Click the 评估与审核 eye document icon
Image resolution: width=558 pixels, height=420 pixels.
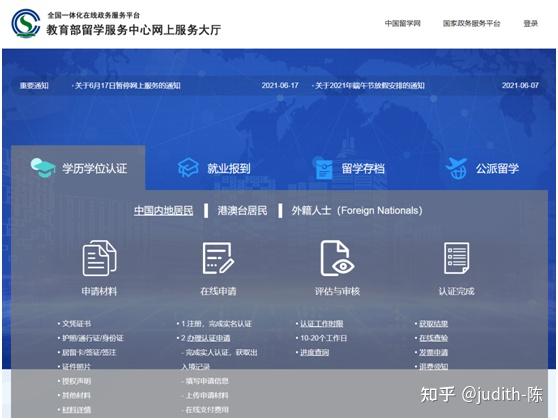pyautogui.click(x=337, y=258)
